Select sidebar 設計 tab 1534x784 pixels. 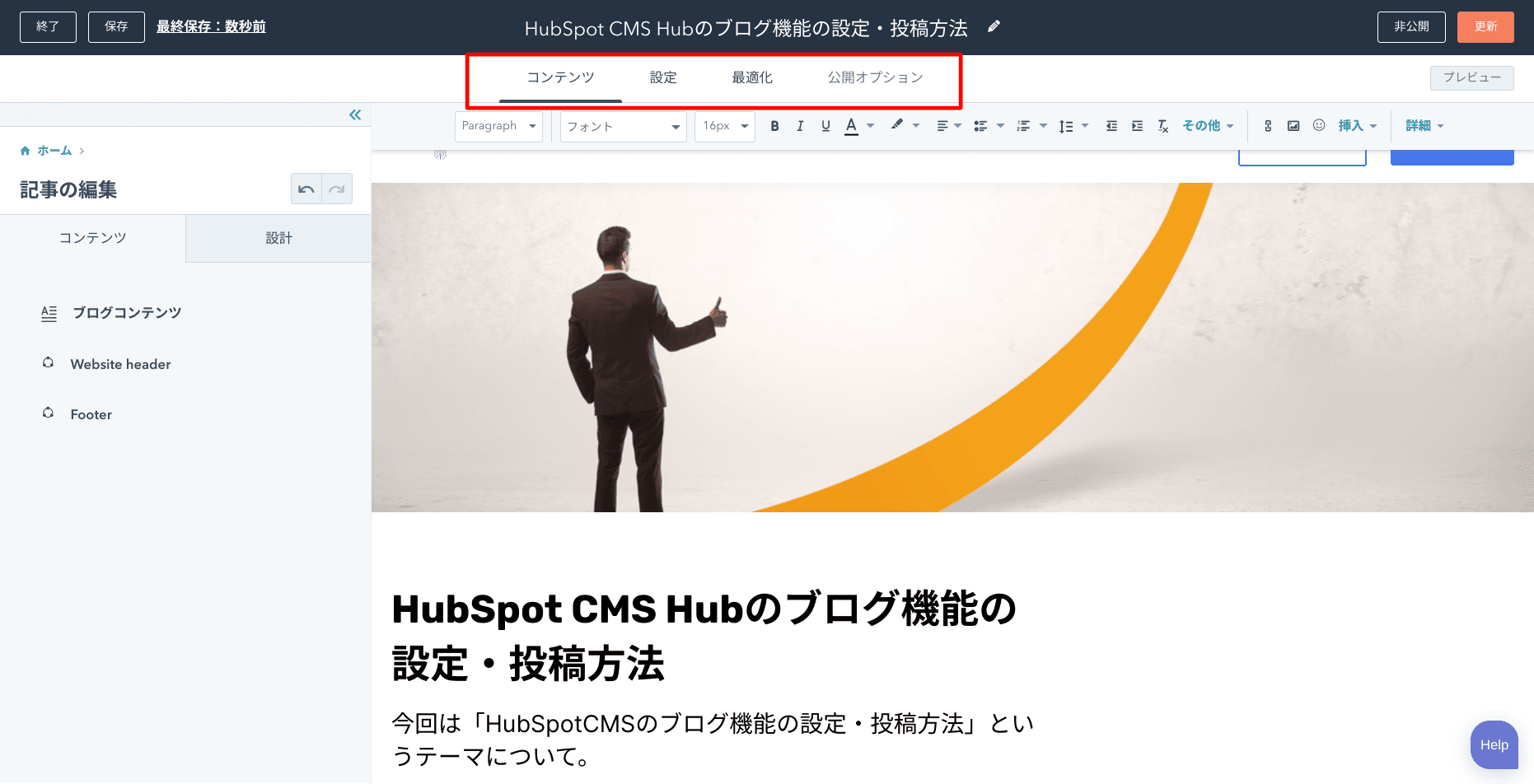278,238
